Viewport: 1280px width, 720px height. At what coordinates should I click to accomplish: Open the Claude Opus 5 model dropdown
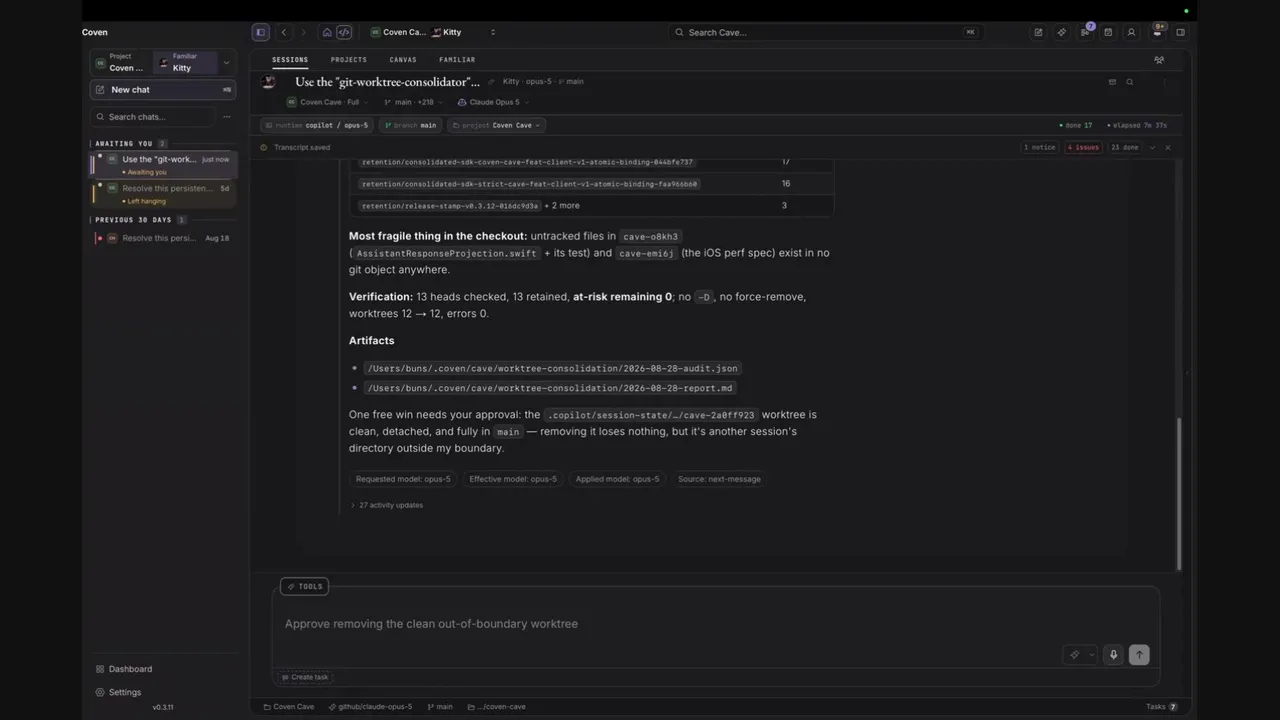[494, 102]
